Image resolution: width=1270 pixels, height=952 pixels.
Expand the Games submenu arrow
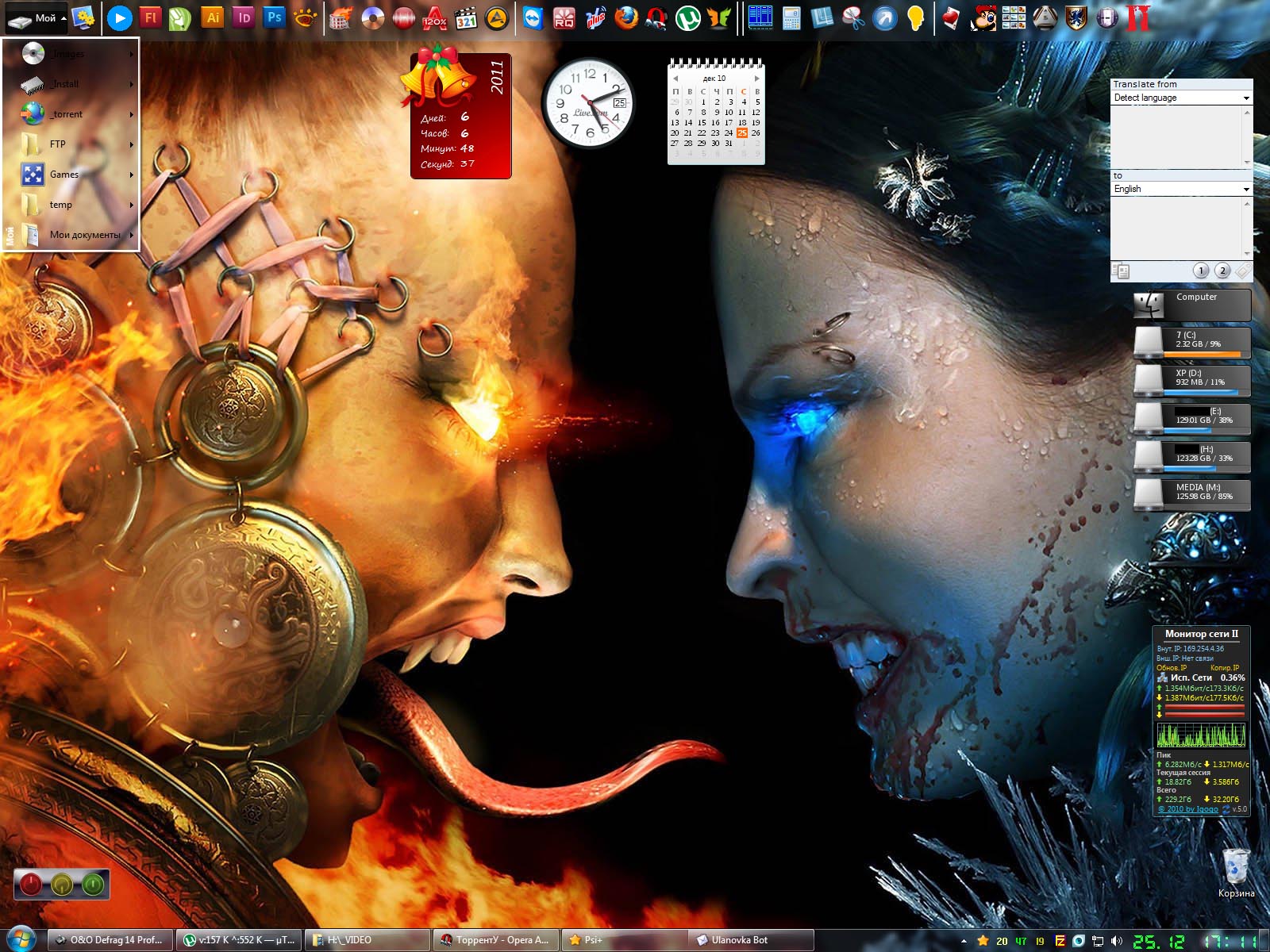coord(131,175)
